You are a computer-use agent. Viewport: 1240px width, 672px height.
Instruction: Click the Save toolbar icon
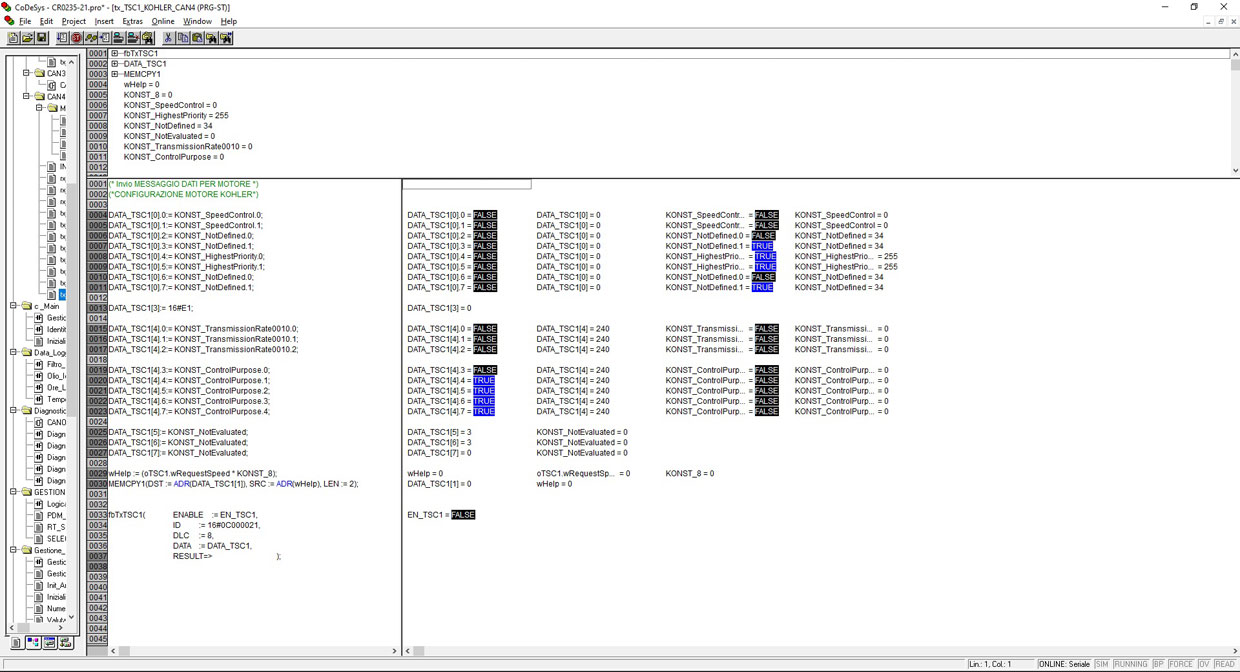point(41,38)
